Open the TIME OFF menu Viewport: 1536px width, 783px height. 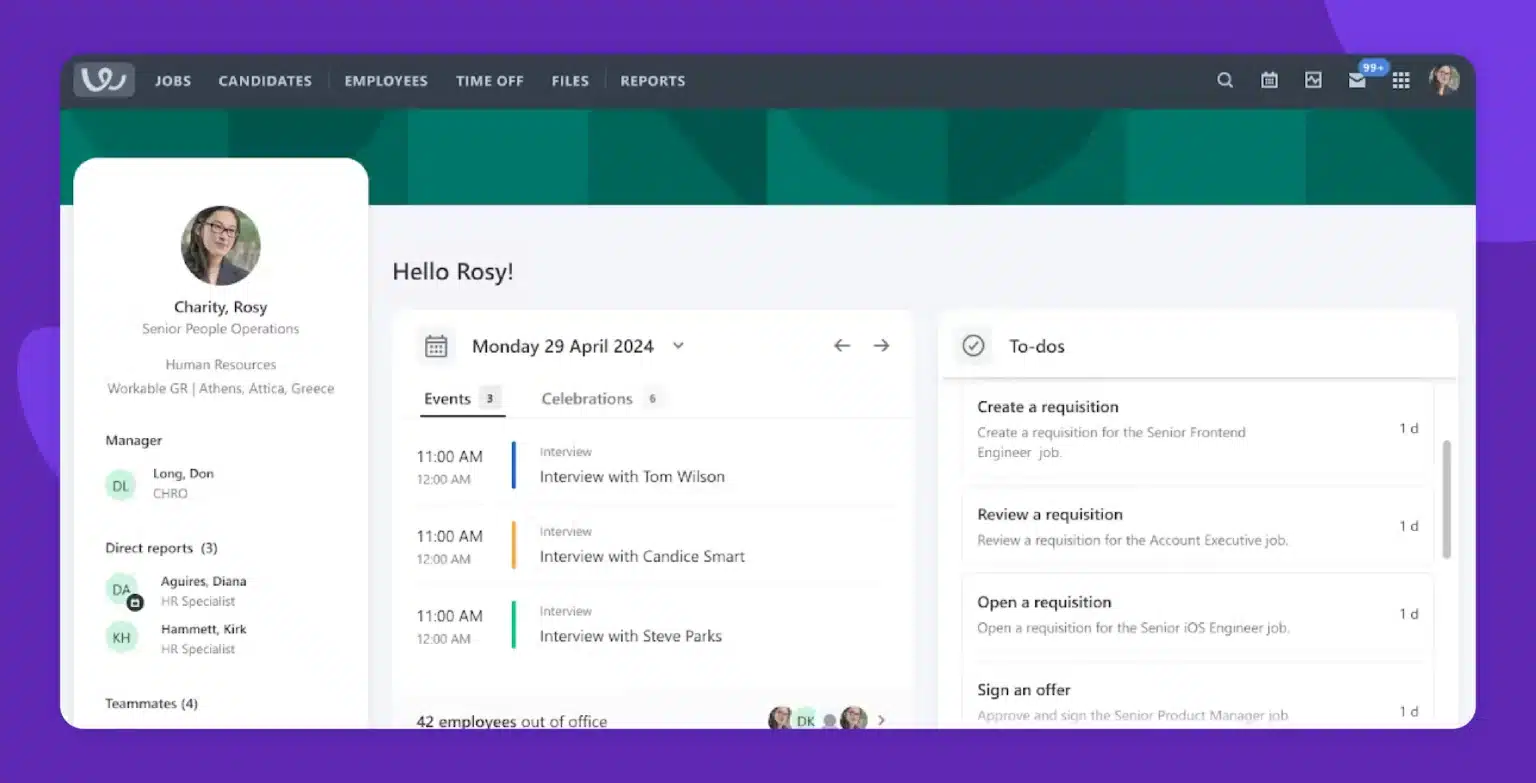point(490,81)
